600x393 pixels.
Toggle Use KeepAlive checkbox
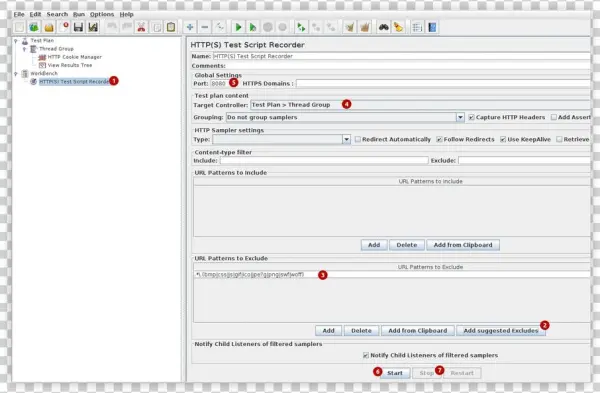[503, 139]
